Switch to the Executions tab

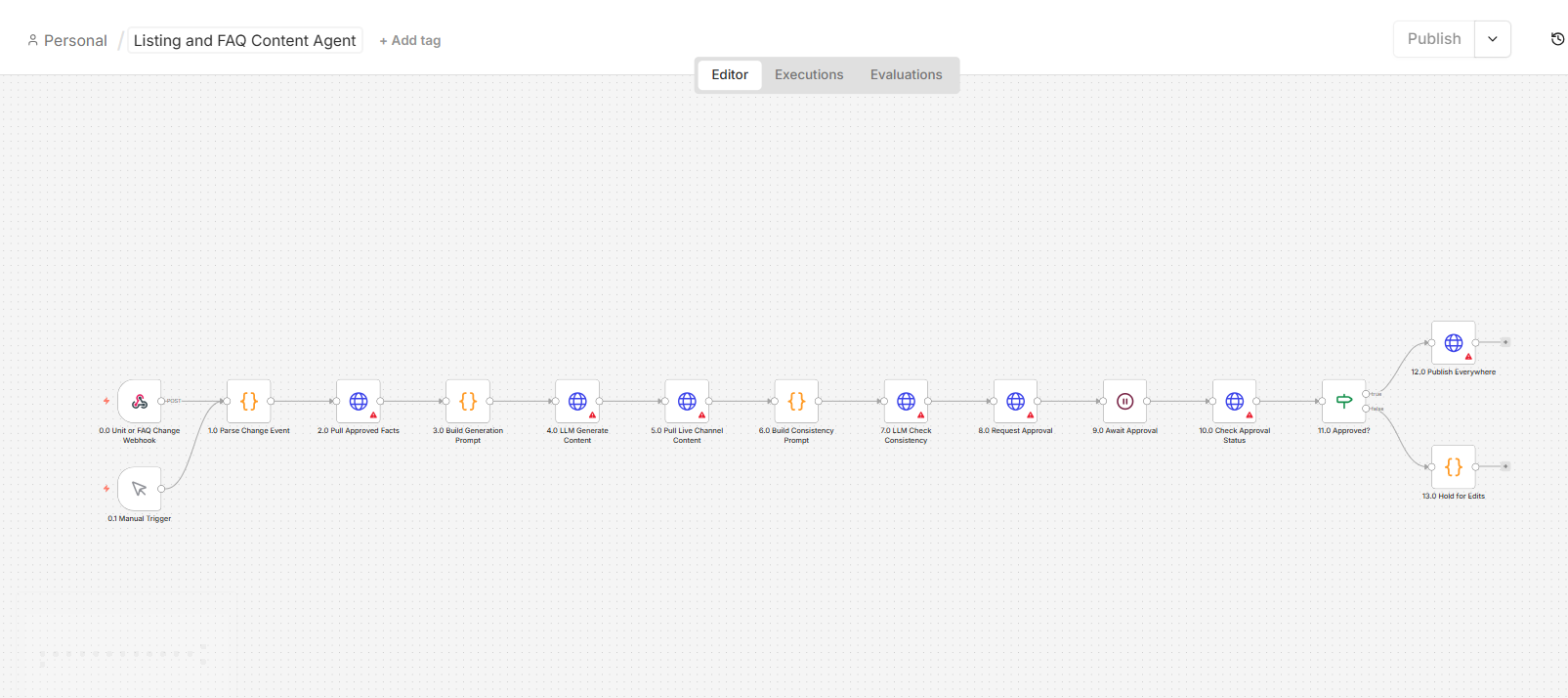tap(809, 74)
